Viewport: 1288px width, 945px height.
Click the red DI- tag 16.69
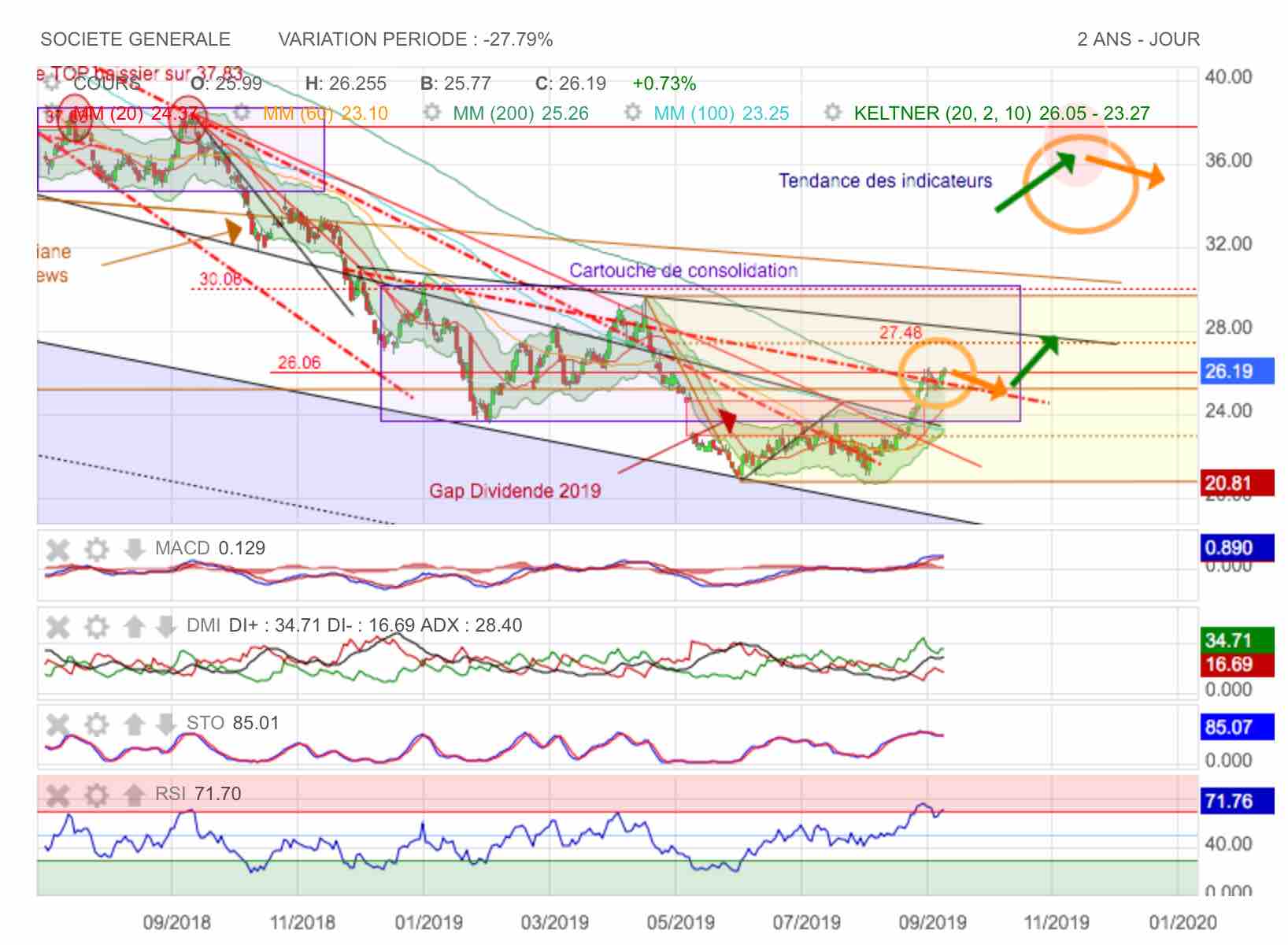pyautogui.click(x=1237, y=664)
